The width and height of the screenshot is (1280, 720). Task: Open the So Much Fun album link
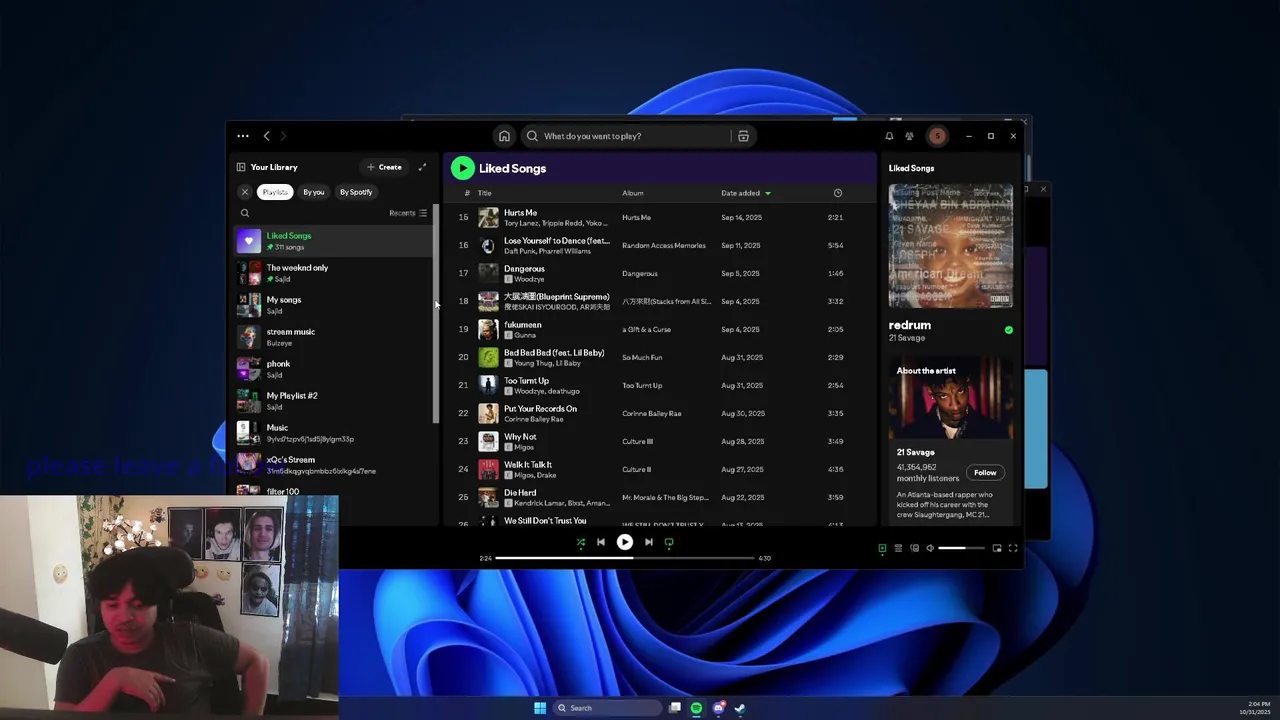click(x=642, y=357)
